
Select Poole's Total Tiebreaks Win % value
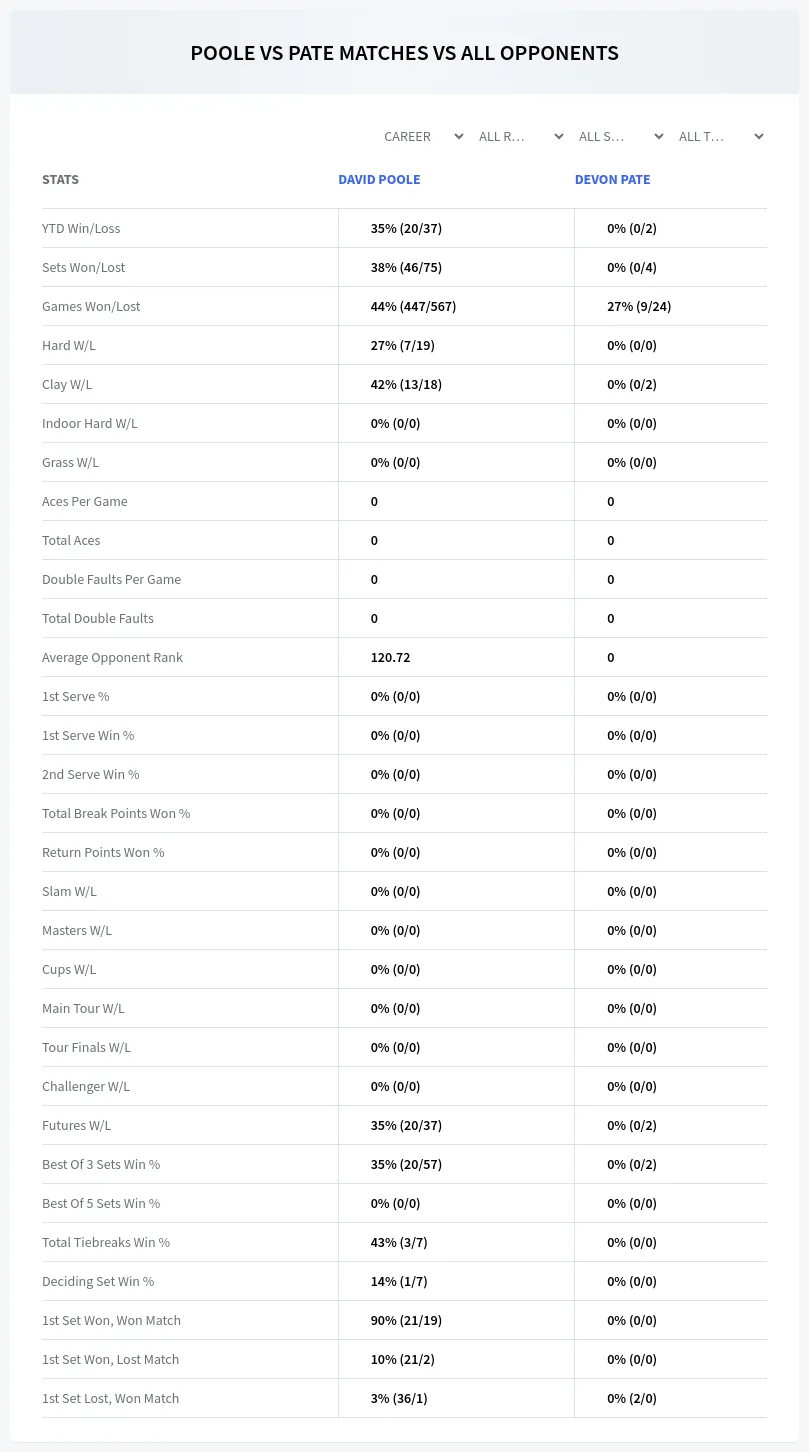399,1242
